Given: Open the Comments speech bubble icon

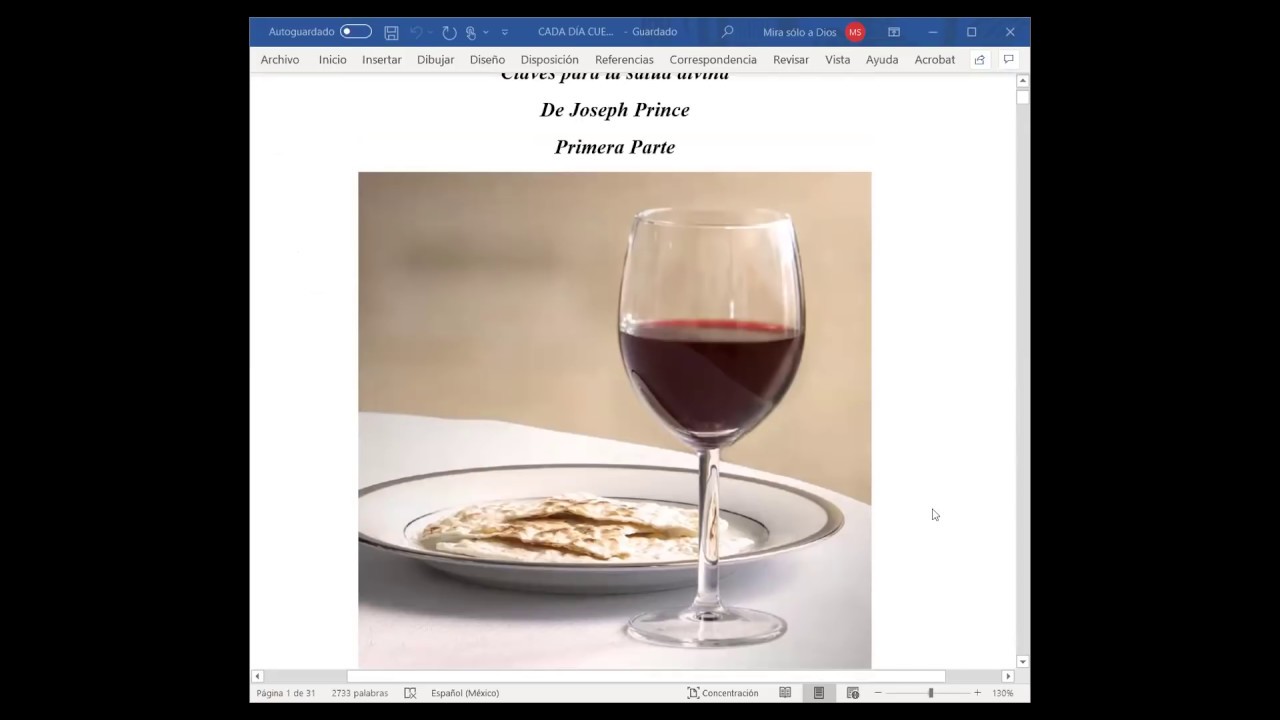Looking at the screenshot, I should (1009, 60).
